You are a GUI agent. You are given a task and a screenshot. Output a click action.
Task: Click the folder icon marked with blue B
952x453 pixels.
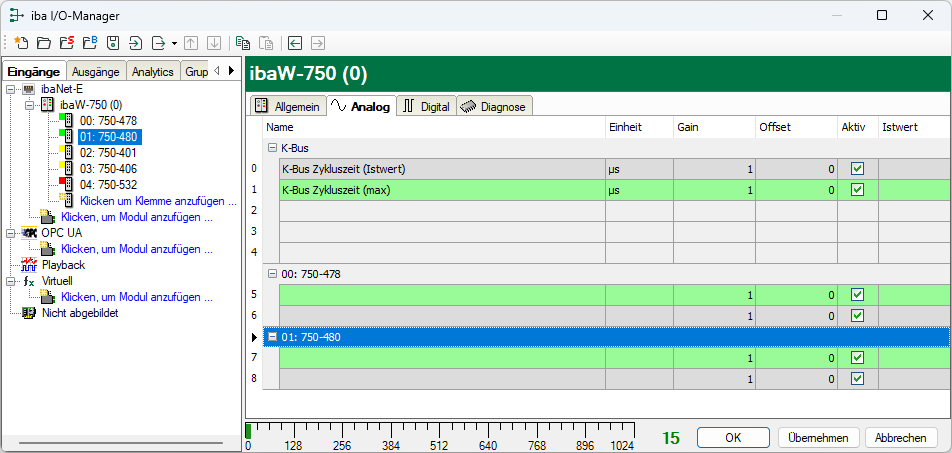point(89,43)
